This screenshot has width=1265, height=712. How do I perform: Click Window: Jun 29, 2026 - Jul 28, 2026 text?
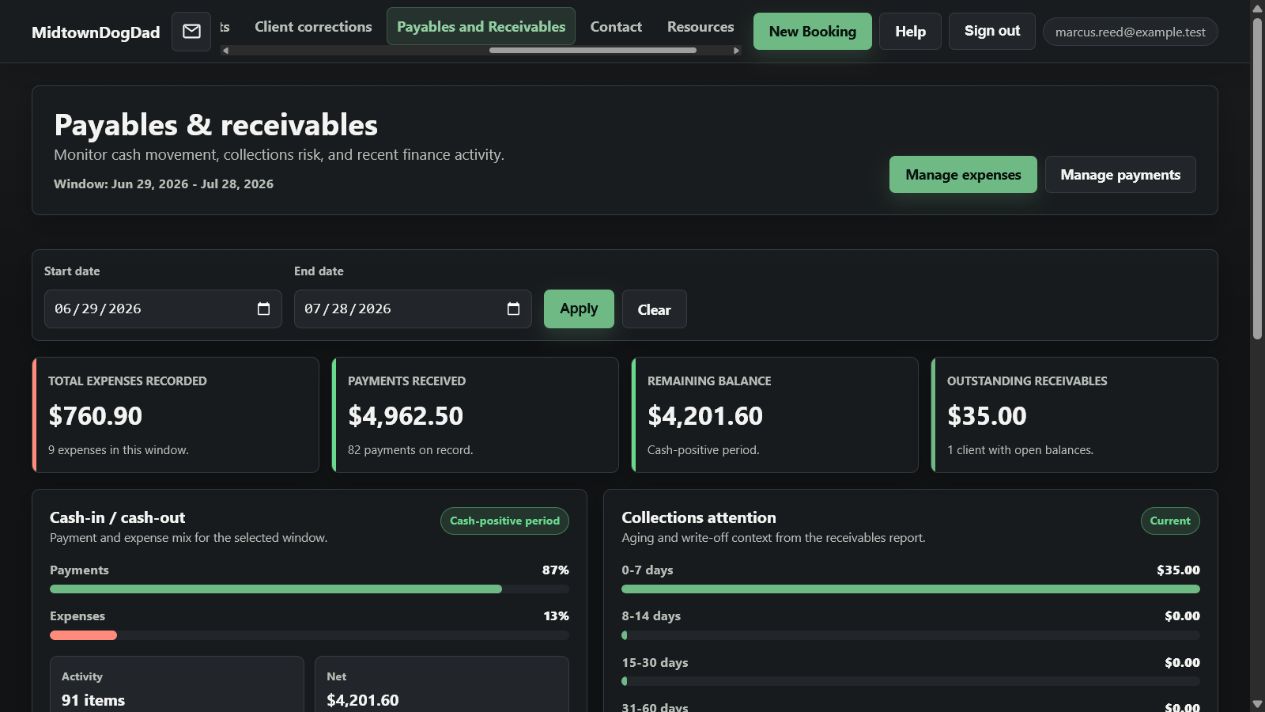tap(164, 184)
